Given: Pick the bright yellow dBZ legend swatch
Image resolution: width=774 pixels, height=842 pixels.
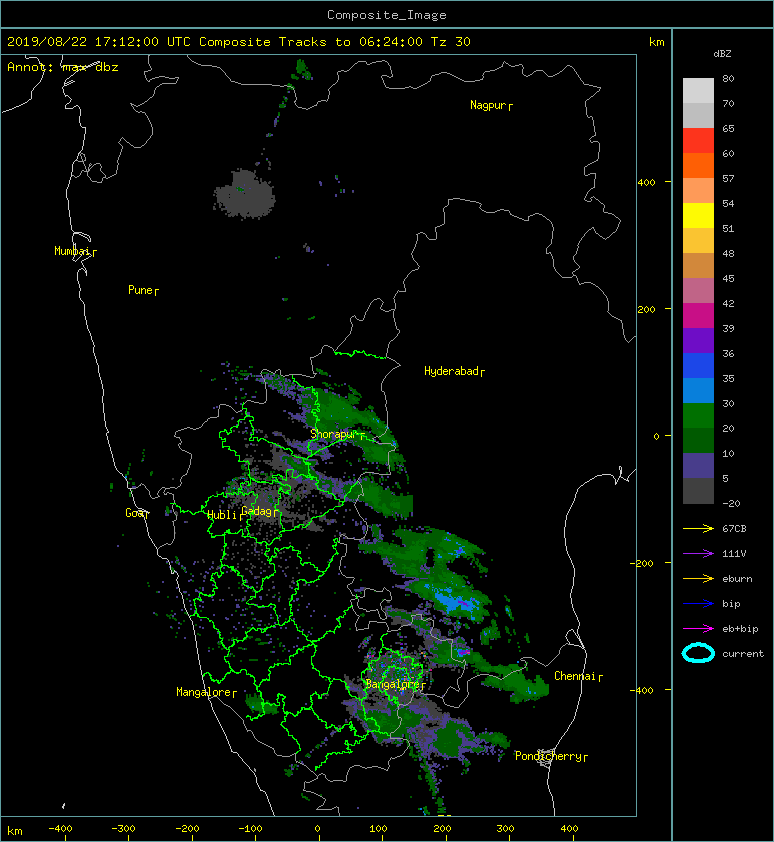Looking at the screenshot, I should click(698, 216).
